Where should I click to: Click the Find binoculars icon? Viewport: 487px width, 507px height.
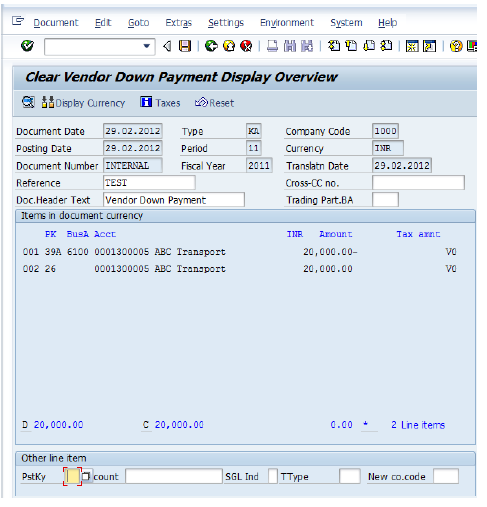tap(290, 46)
